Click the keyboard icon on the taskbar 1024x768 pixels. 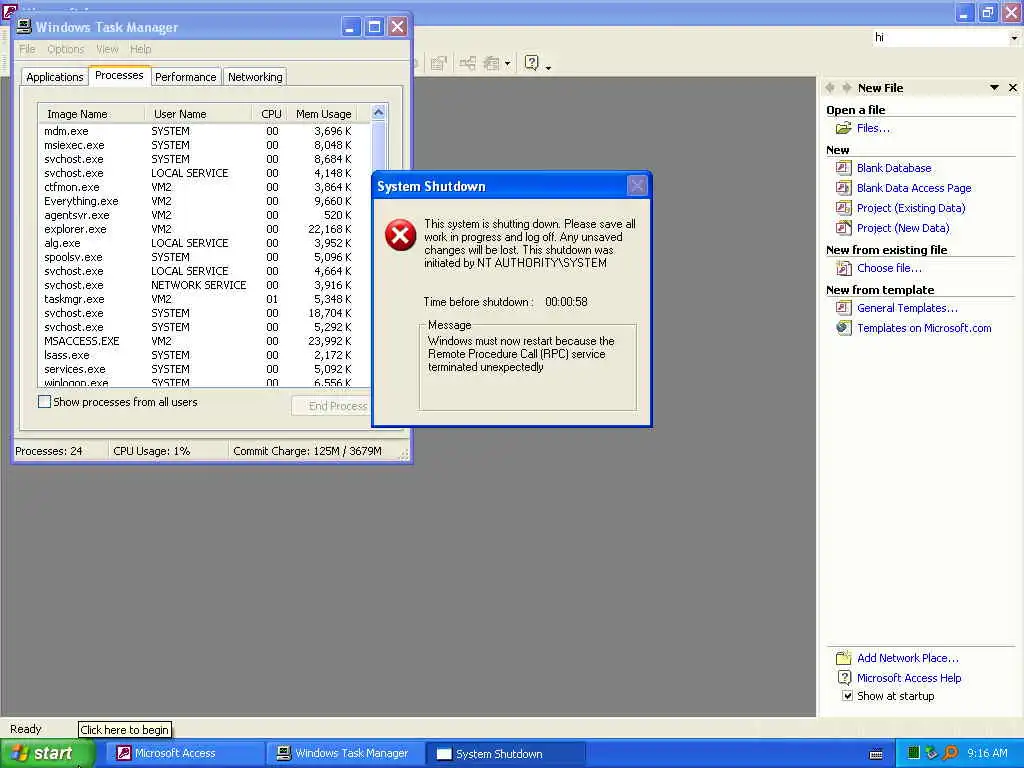(x=876, y=754)
